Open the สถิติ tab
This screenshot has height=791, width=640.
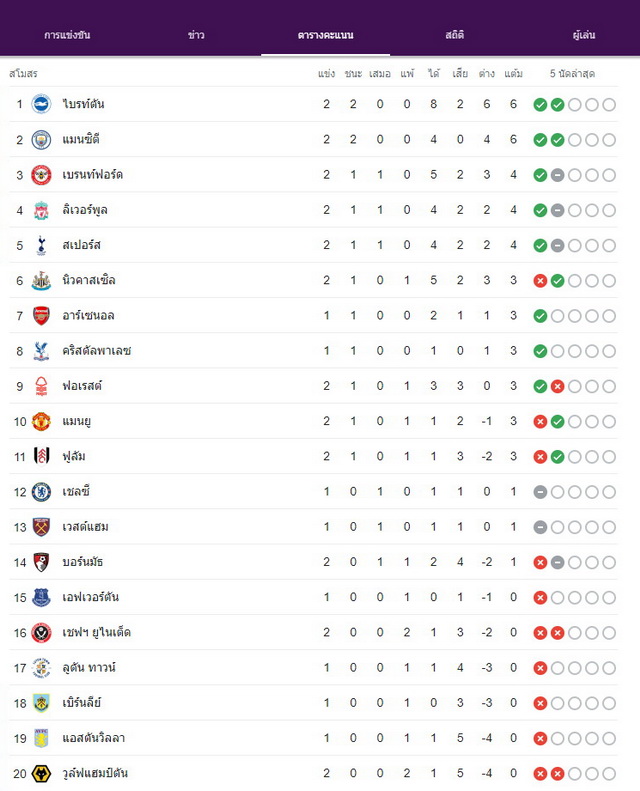pyautogui.click(x=454, y=35)
